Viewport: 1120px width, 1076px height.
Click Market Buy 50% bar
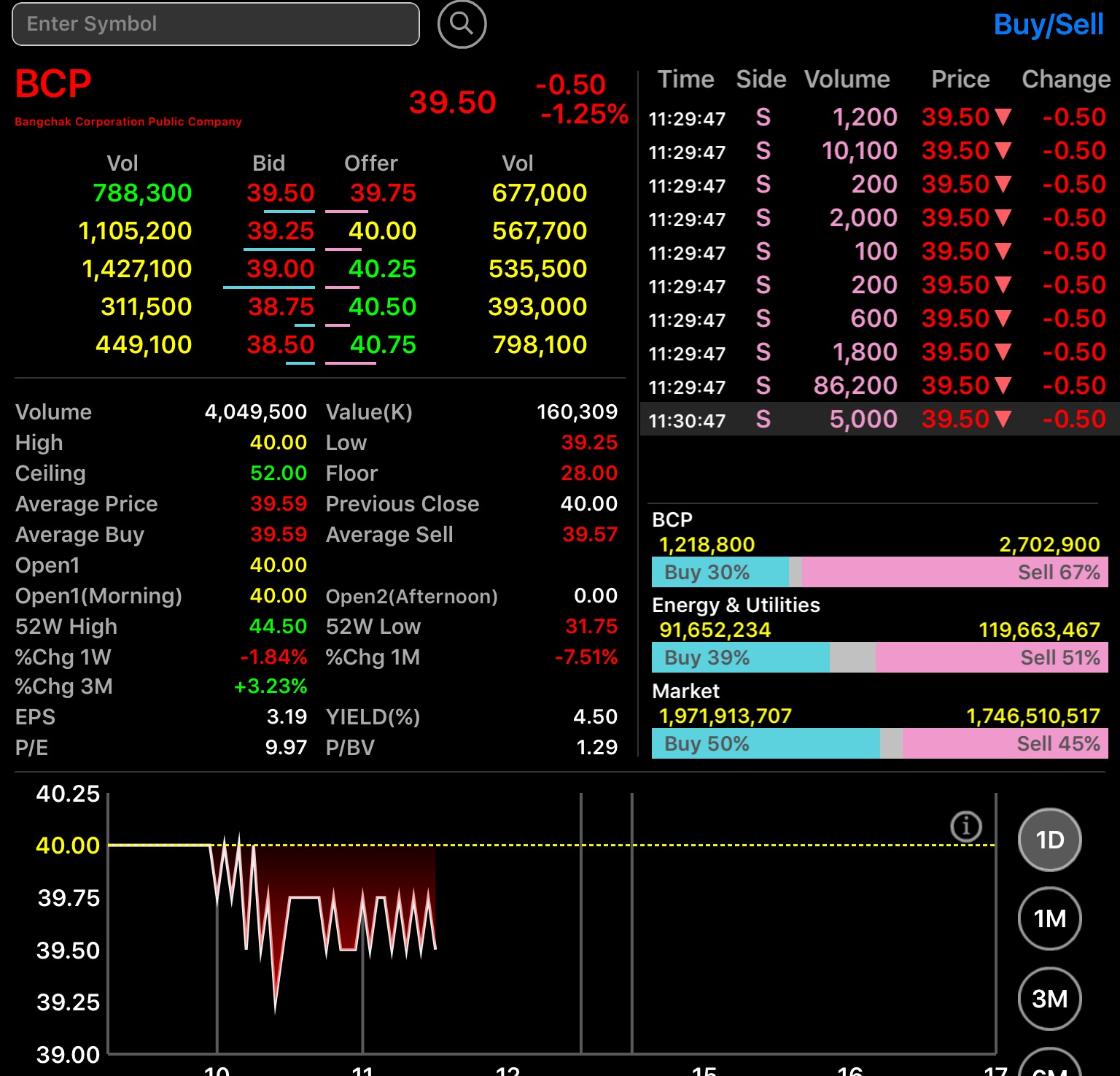point(766,743)
